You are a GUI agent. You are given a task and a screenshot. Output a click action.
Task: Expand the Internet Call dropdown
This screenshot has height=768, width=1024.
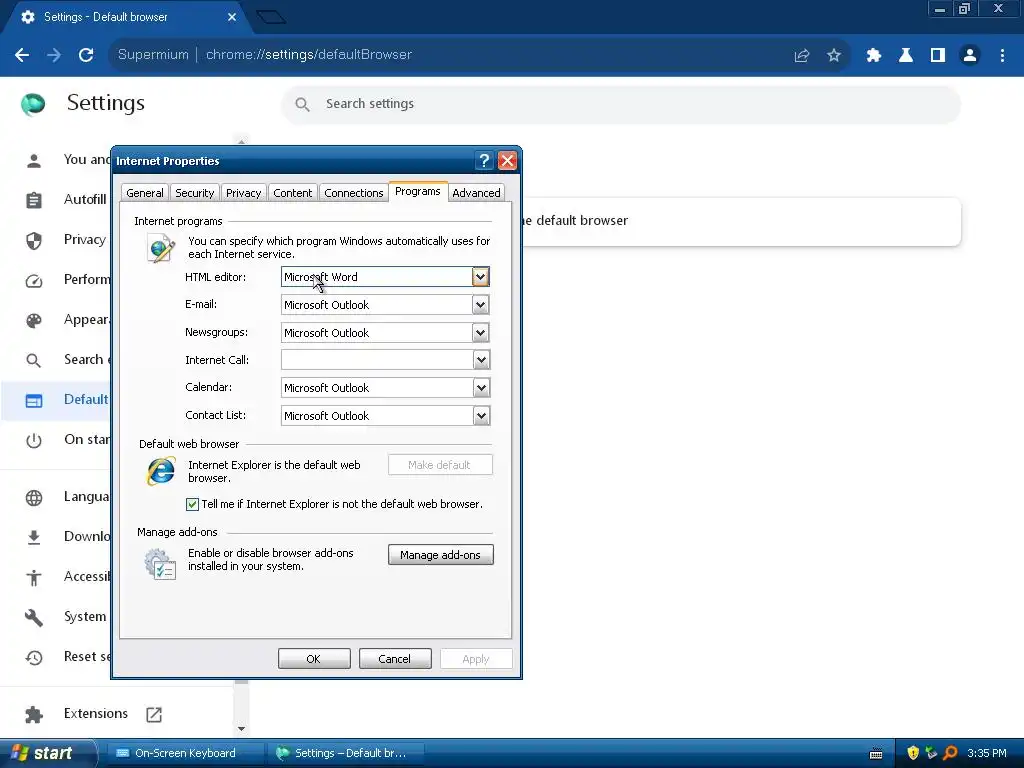[481, 360]
